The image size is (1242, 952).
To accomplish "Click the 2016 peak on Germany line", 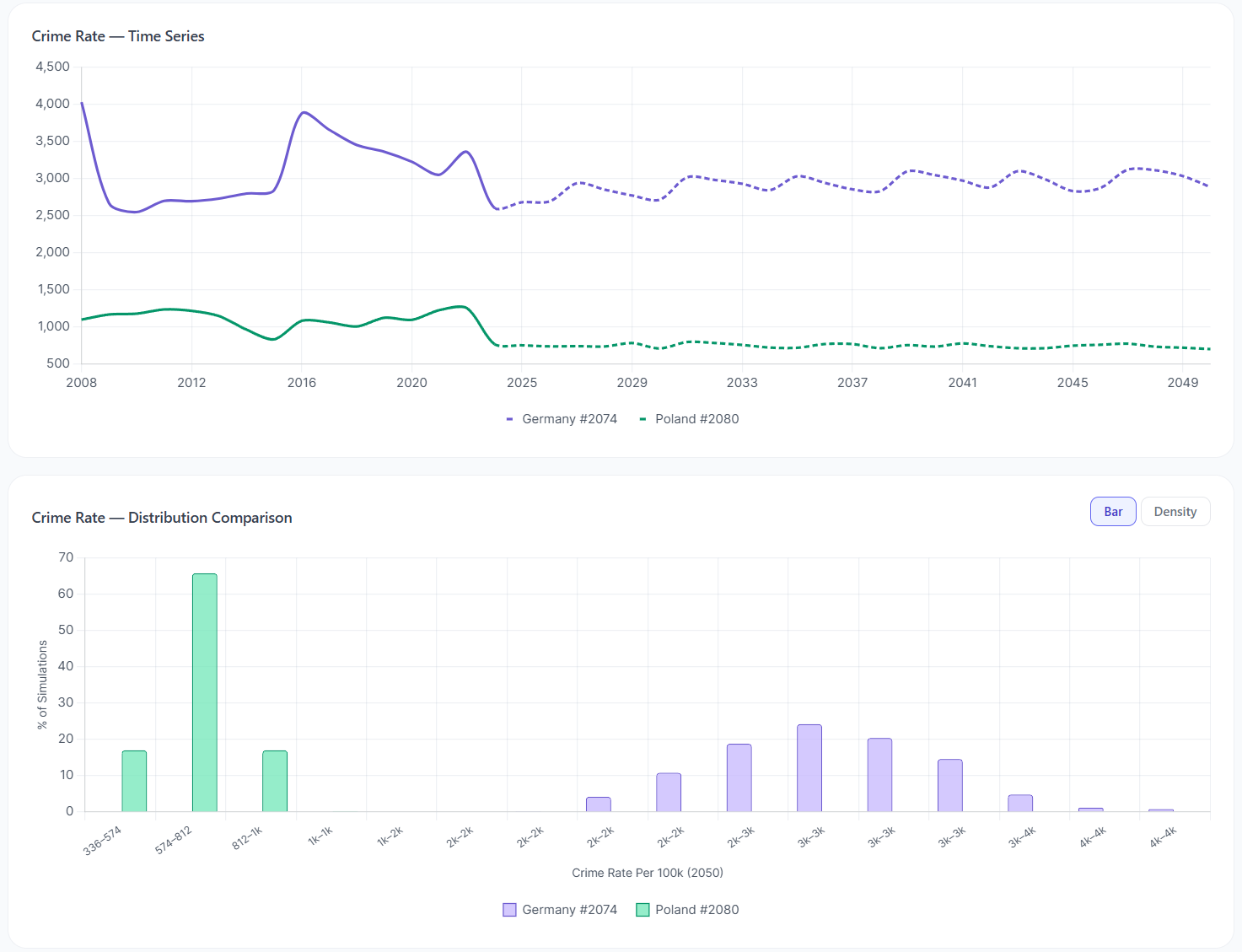I will point(304,112).
